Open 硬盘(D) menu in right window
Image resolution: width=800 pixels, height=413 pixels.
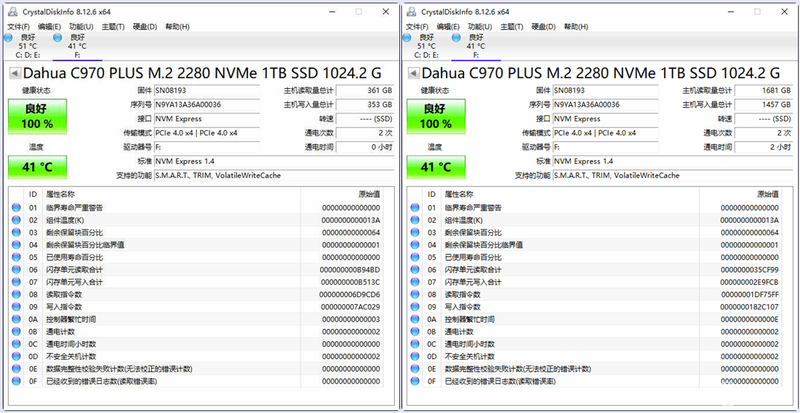[x=543, y=27]
